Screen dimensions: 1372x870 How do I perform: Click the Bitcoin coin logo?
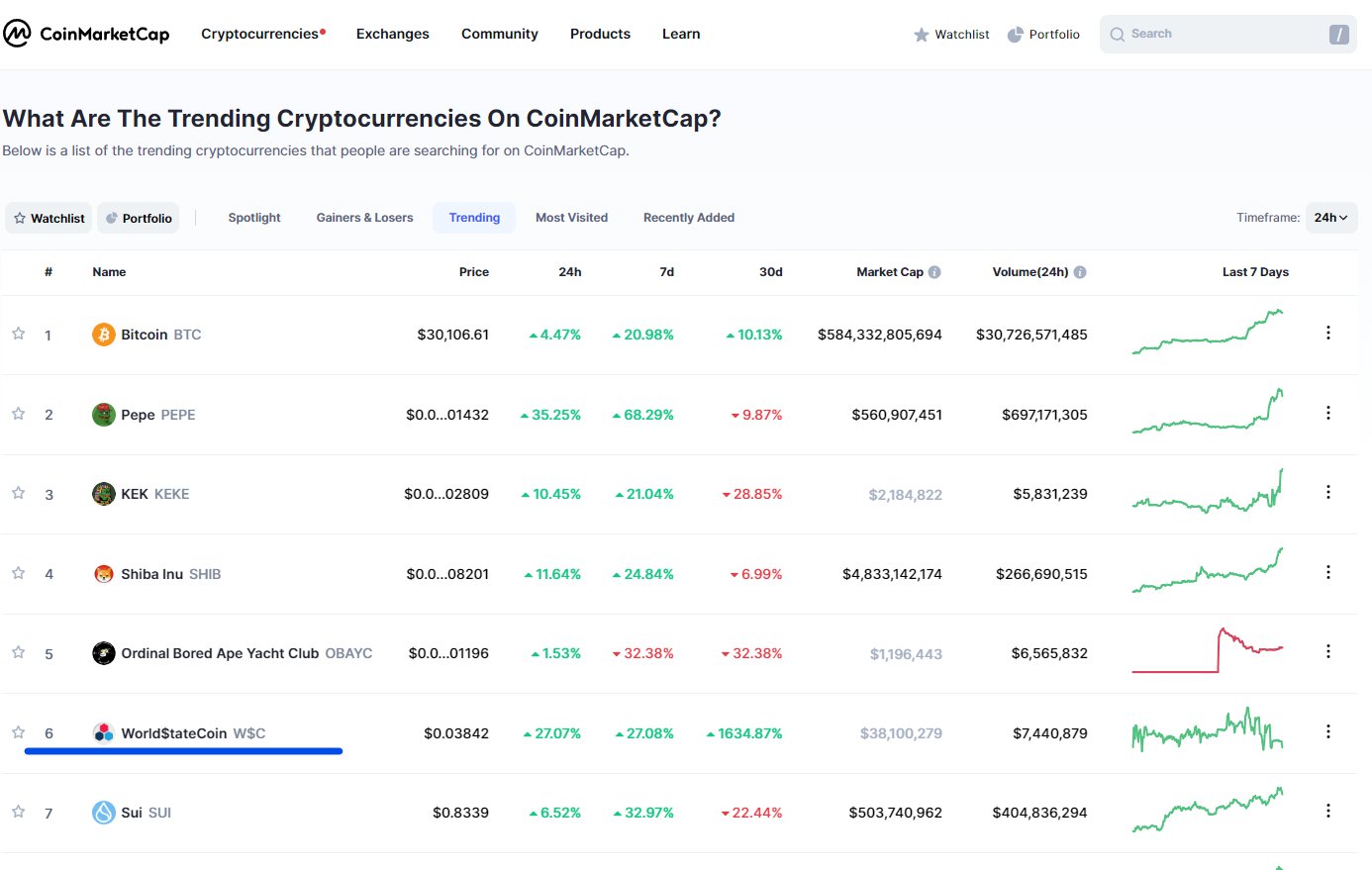(104, 335)
